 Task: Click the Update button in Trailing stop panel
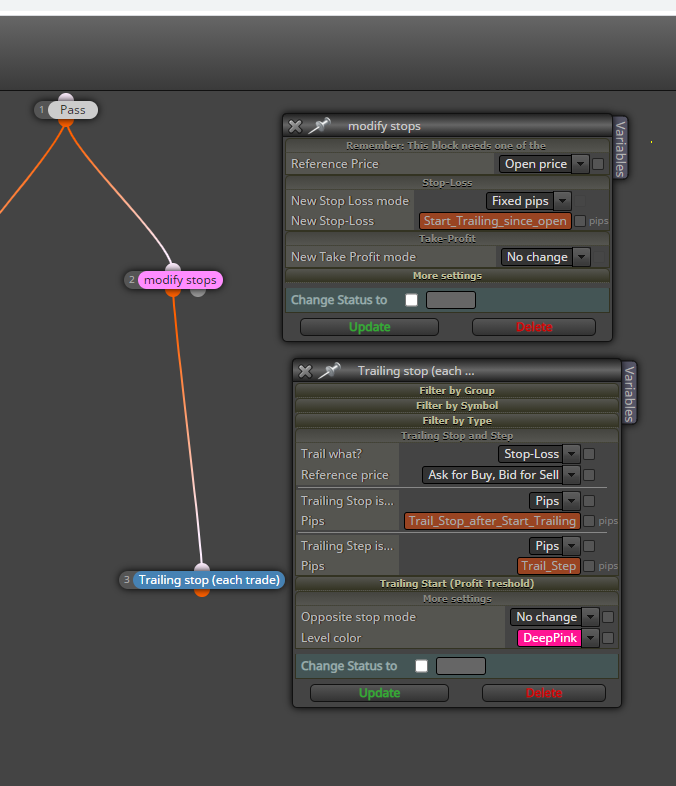(x=379, y=693)
